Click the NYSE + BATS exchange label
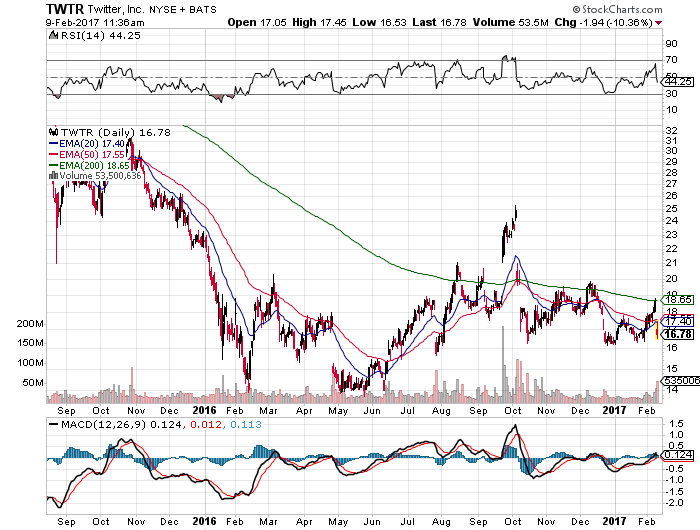The height and width of the screenshot is (530, 700). click(x=183, y=9)
